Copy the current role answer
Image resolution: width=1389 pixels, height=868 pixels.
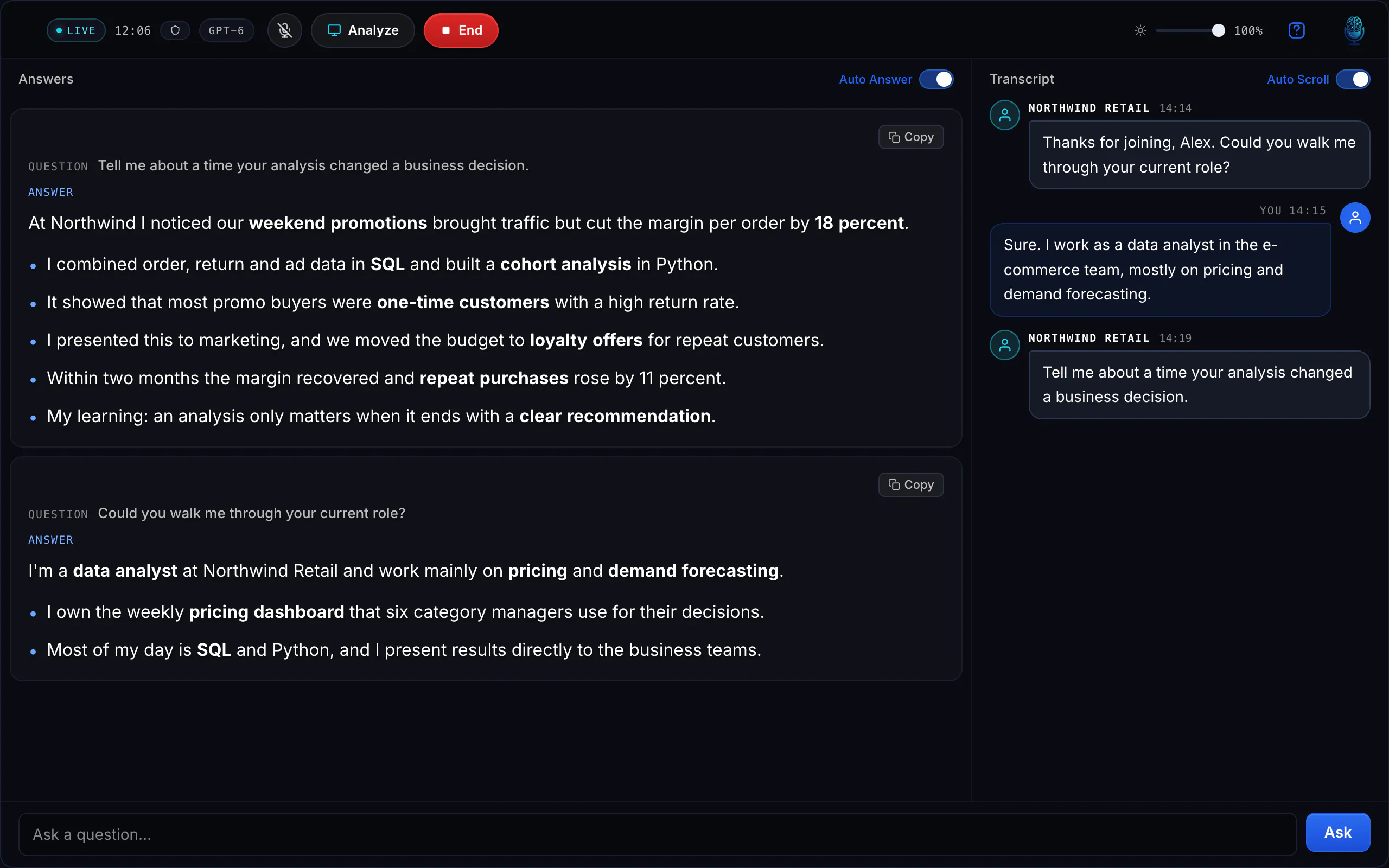pos(911,484)
